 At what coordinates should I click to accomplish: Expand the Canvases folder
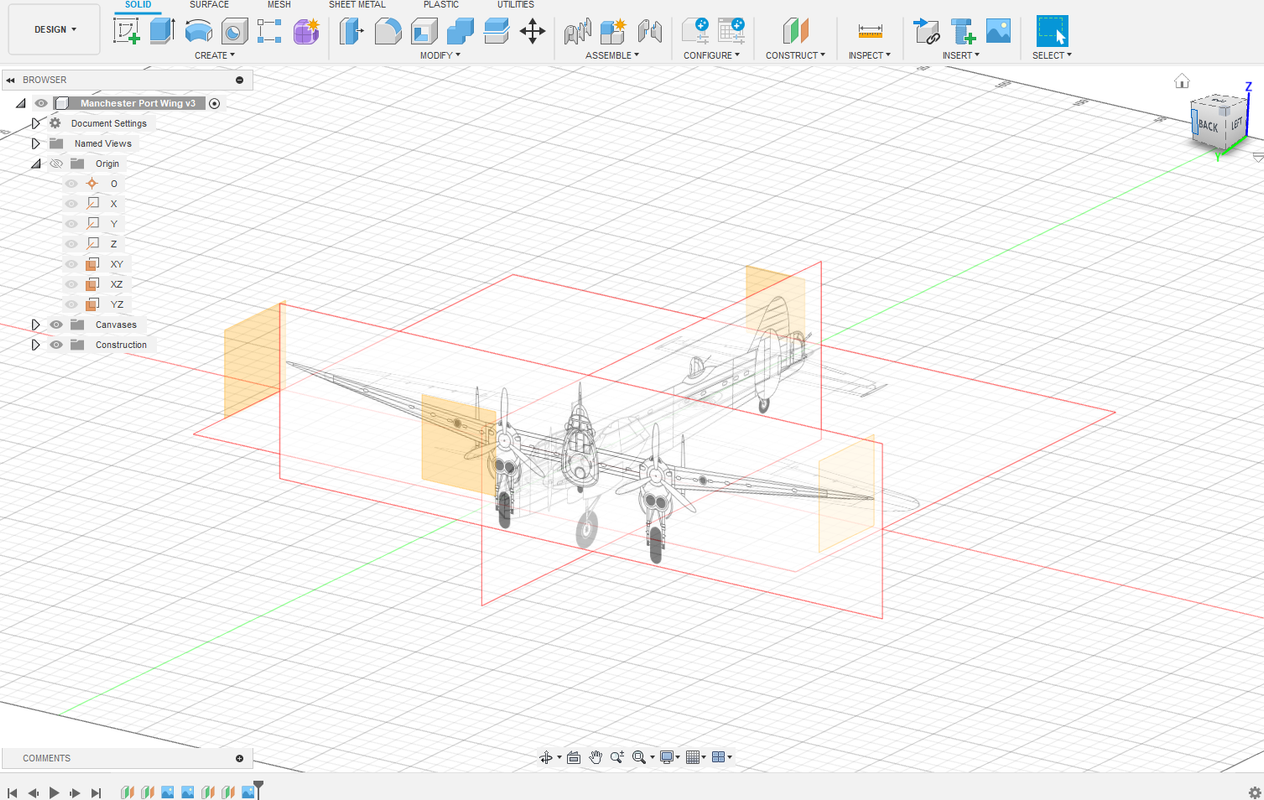click(x=36, y=325)
